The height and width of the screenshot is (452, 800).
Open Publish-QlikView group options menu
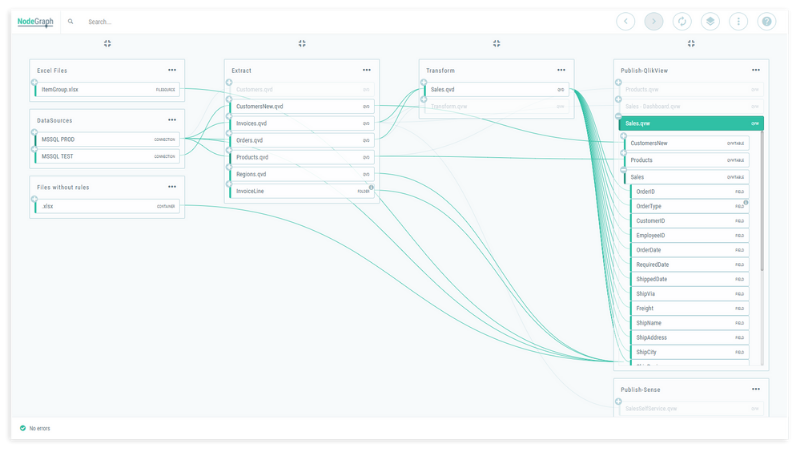click(x=756, y=70)
